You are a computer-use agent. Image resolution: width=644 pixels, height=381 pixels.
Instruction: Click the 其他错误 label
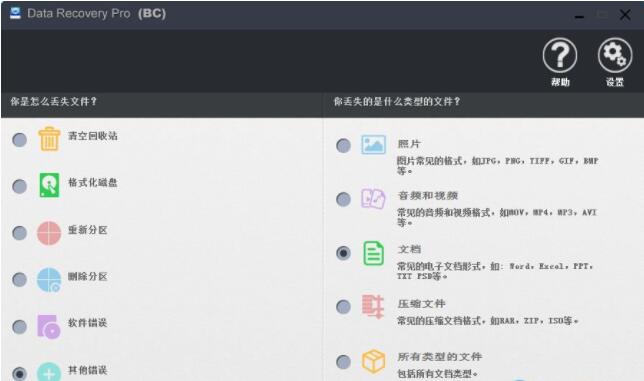pos(87,370)
